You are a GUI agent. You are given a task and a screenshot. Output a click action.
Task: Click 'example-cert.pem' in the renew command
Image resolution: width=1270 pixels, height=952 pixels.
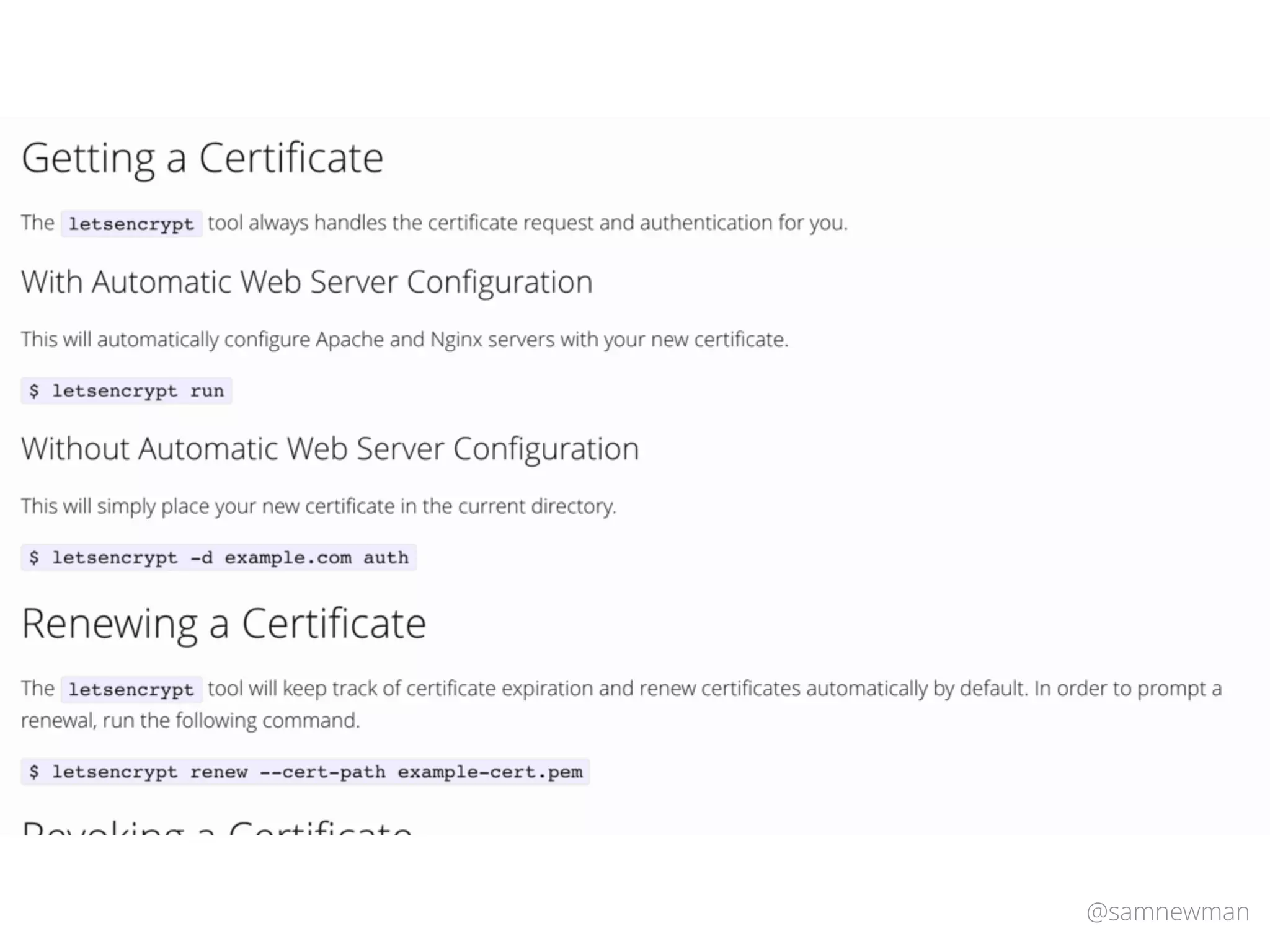tap(490, 772)
